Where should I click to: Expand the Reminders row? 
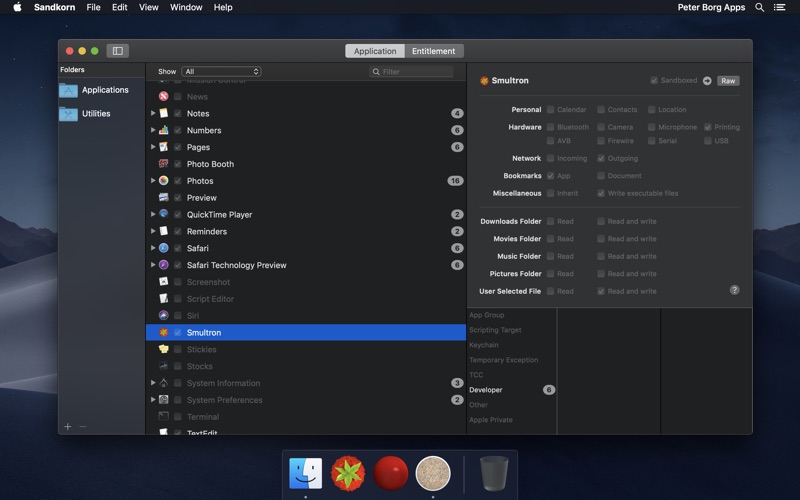pyautogui.click(x=153, y=231)
